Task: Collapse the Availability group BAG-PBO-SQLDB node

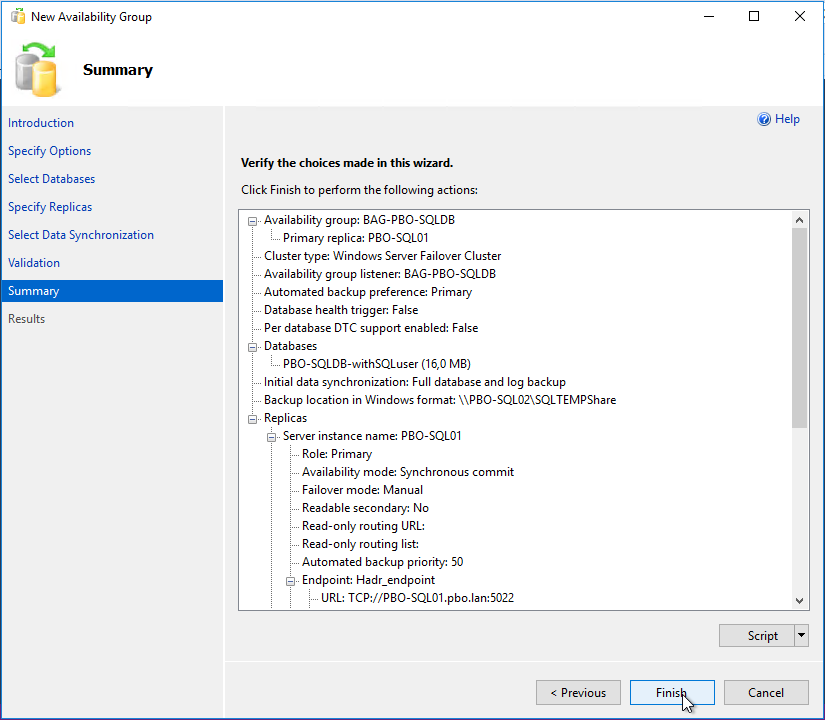Action: pos(253,220)
